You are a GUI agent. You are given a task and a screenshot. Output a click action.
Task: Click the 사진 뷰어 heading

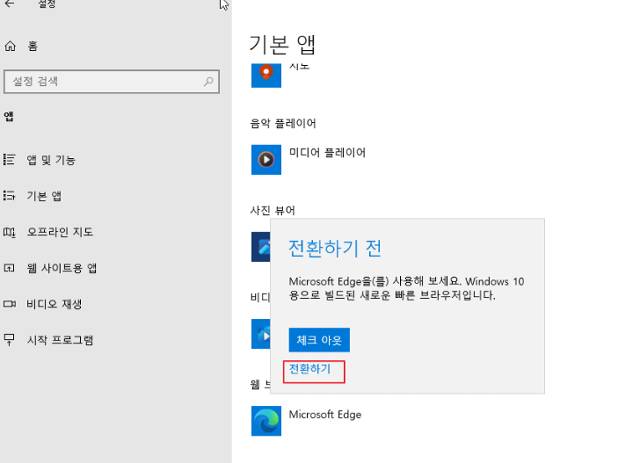point(273,211)
